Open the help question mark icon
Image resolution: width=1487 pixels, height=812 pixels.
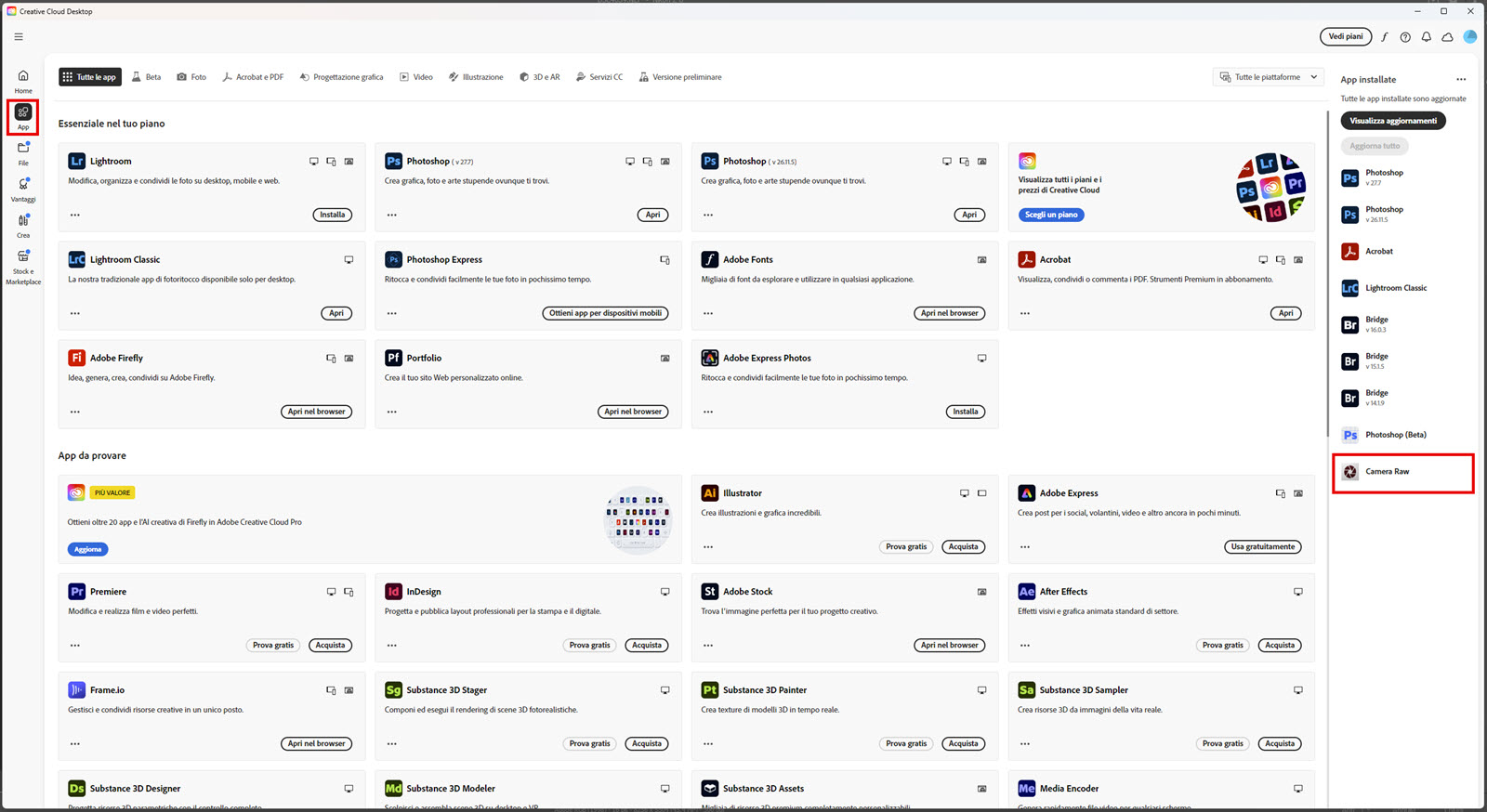pyautogui.click(x=1405, y=37)
